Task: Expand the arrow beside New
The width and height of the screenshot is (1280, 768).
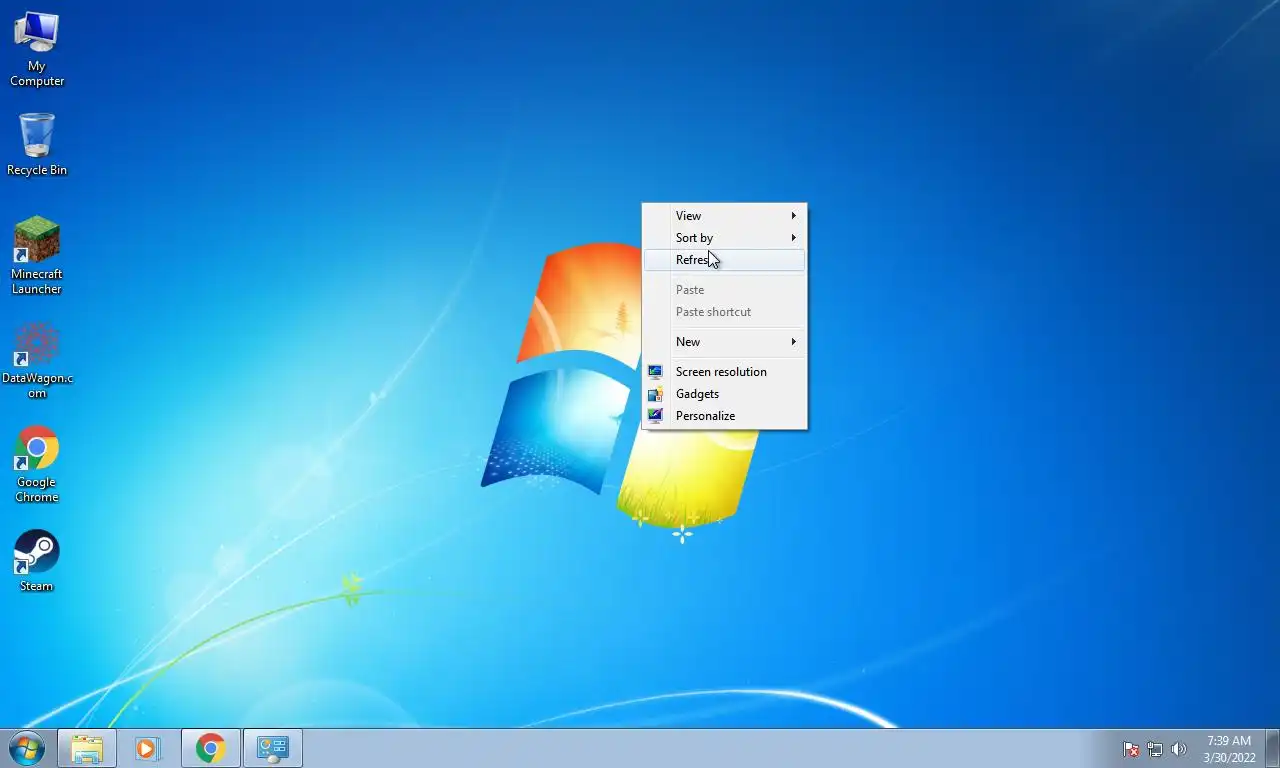Action: point(794,342)
